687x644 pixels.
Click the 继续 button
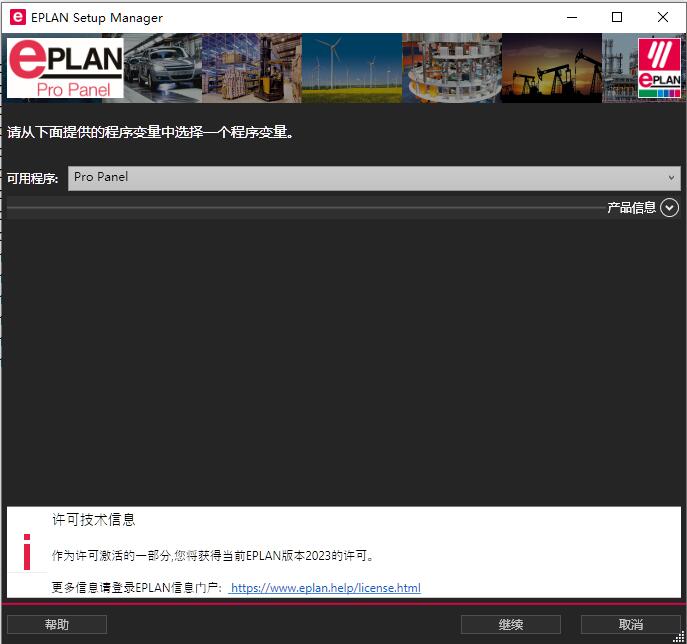click(x=510, y=624)
